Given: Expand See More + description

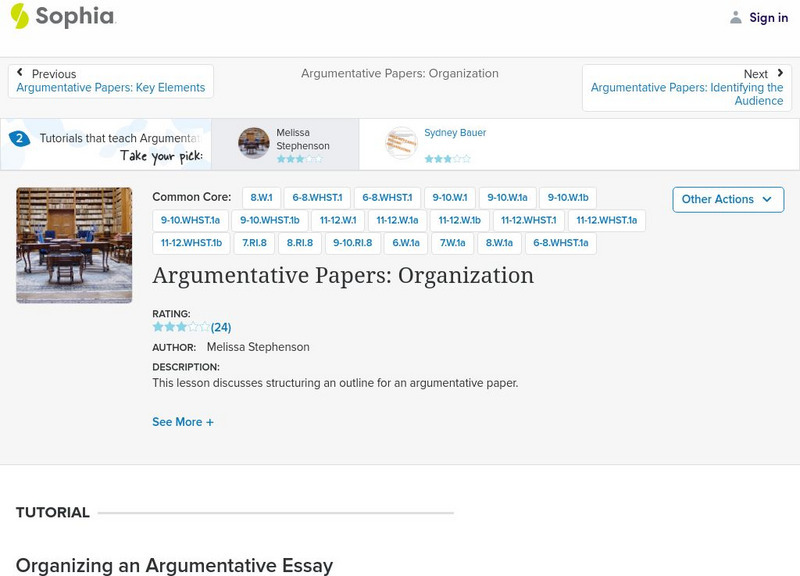Looking at the screenshot, I should (x=183, y=422).
